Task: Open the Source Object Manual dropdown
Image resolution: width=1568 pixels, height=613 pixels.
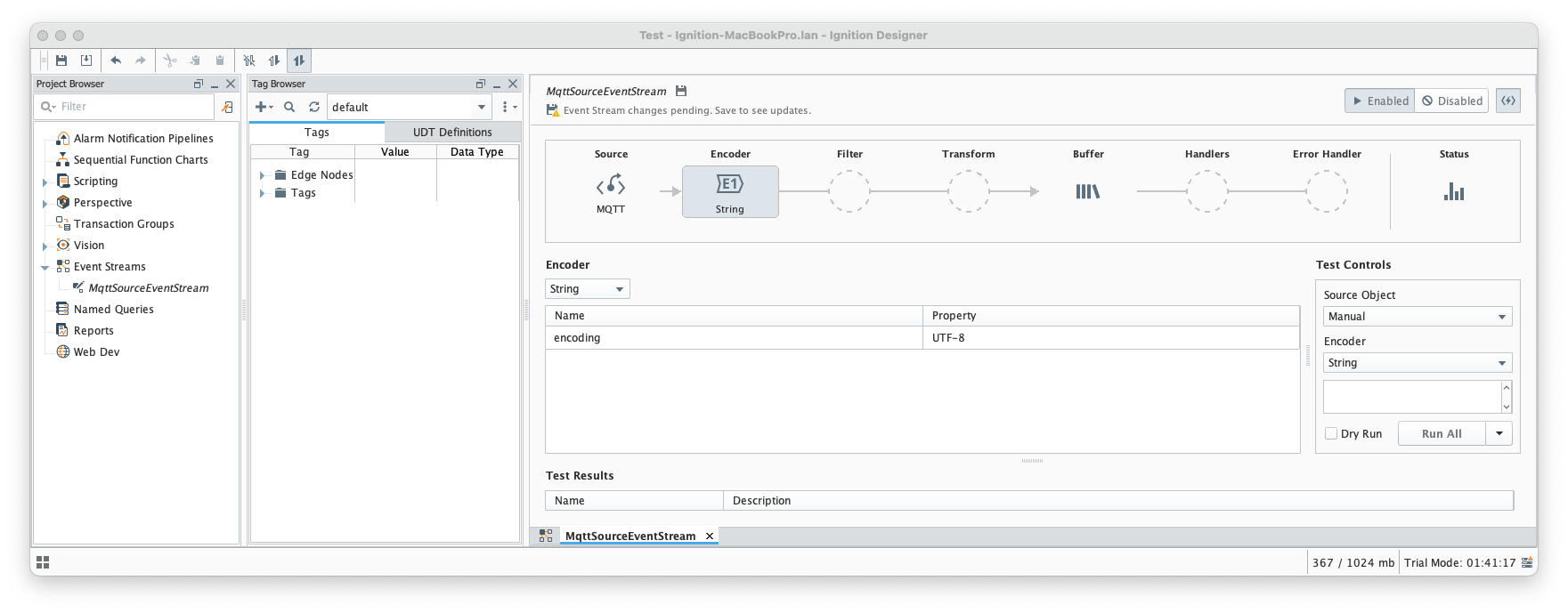Action: click(1418, 317)
